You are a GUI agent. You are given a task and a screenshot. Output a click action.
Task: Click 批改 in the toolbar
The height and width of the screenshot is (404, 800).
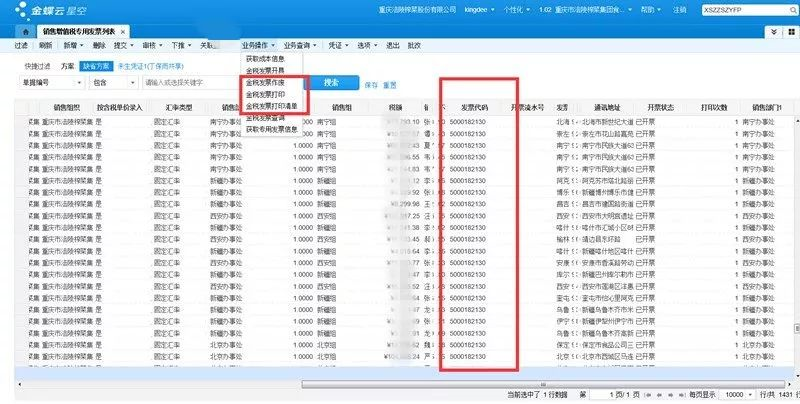(414, 45)
